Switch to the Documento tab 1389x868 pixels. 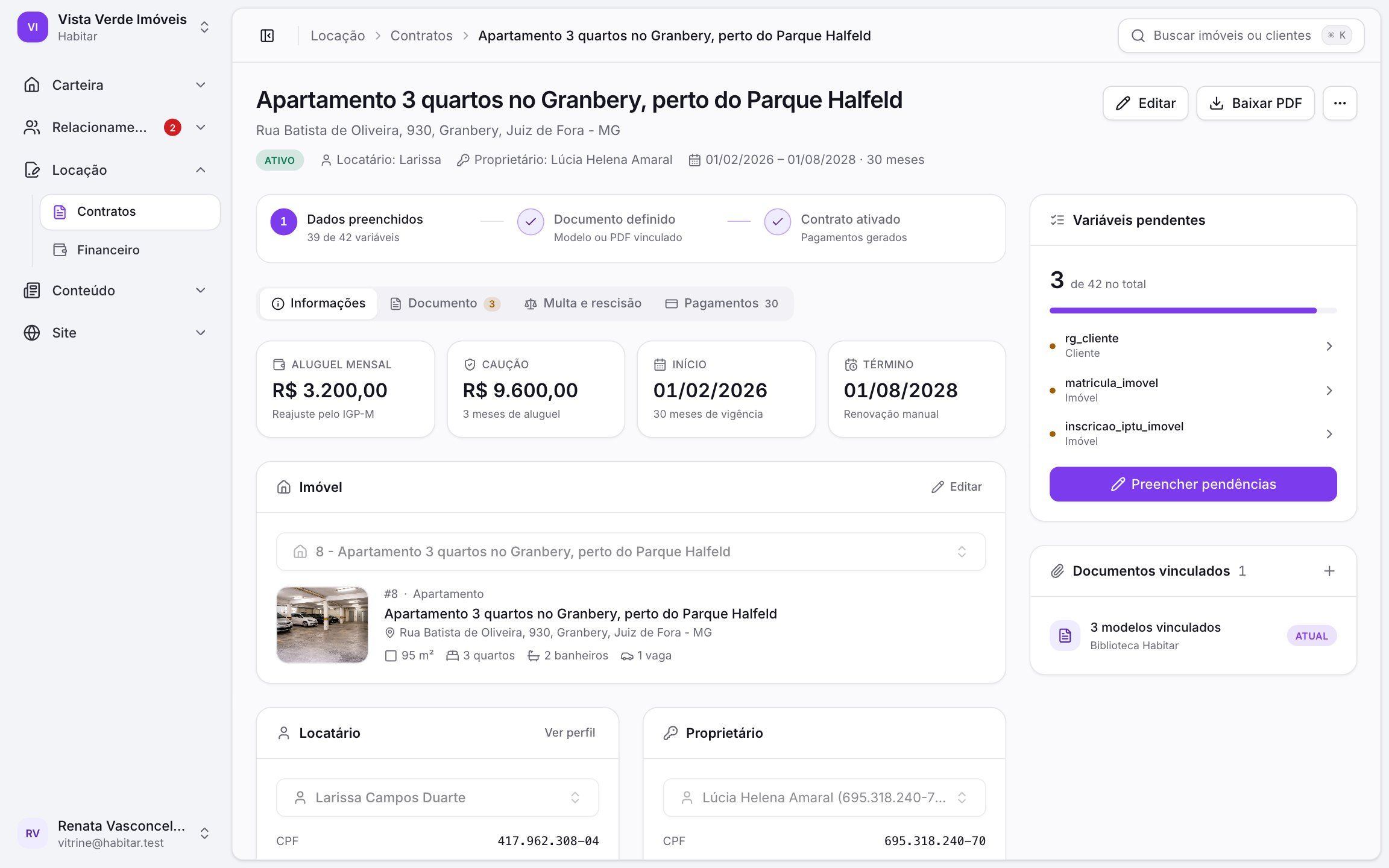coord(445,303)
